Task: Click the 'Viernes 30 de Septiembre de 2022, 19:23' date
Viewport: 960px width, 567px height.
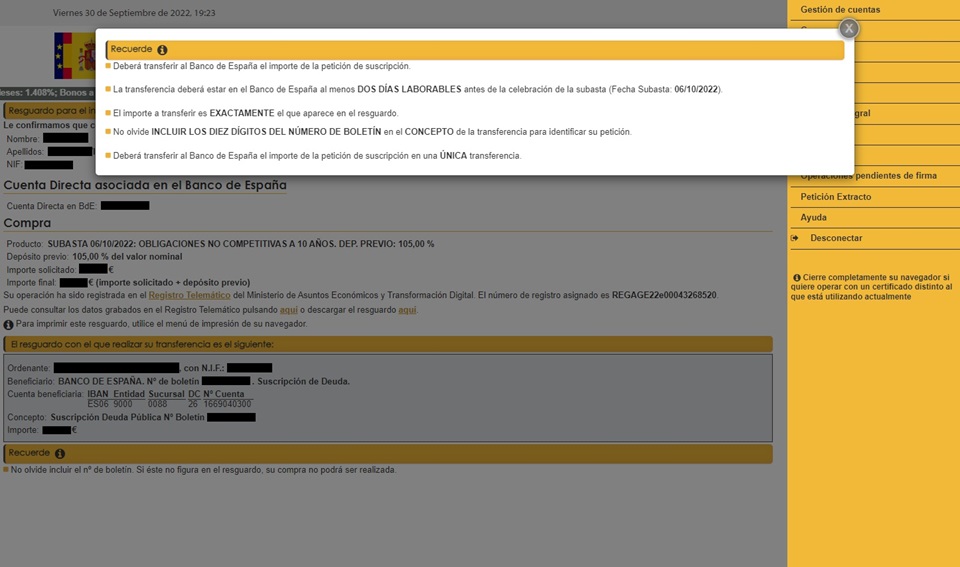Action: click(x=134, y=13)
